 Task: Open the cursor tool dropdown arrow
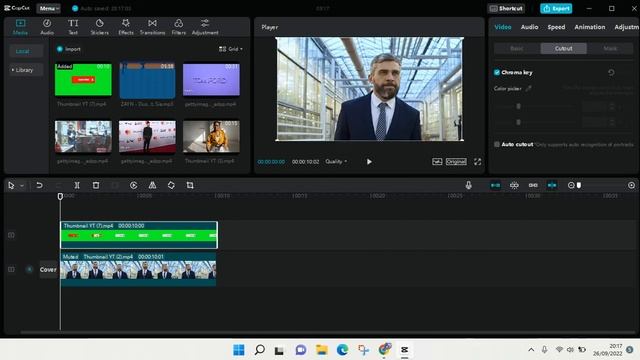22,186
